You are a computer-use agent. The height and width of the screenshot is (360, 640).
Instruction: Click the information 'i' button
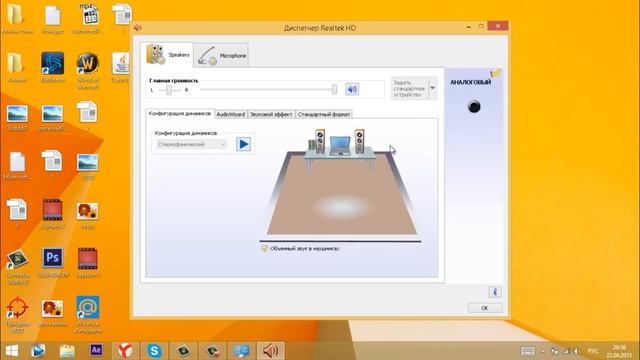click(495, 292)
